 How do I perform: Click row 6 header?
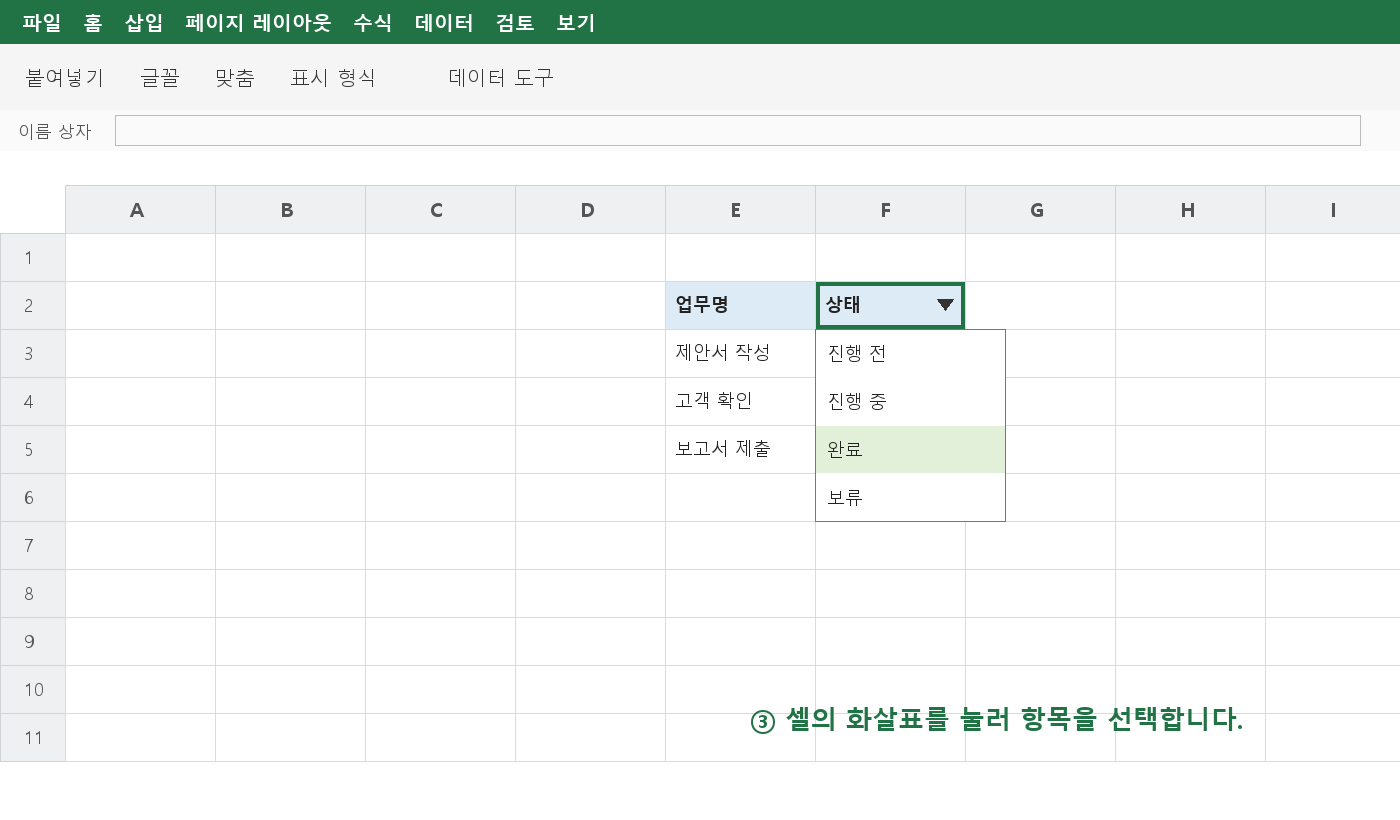(33, 498)
